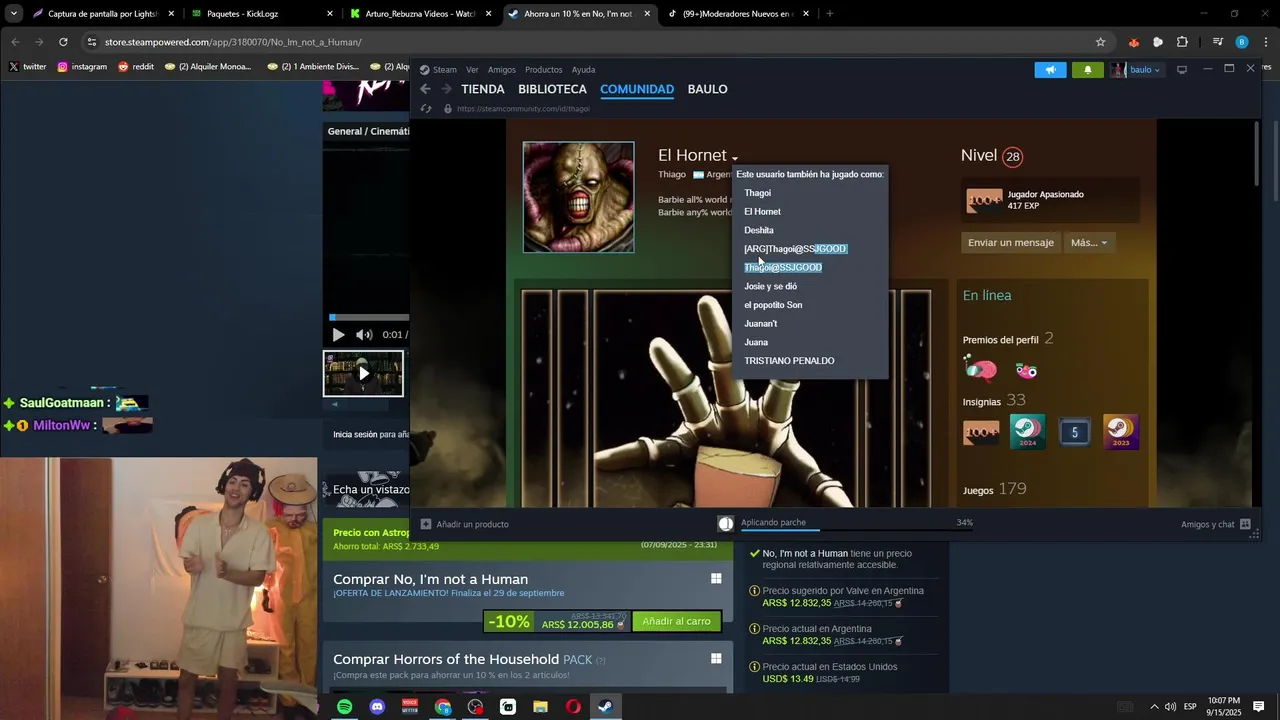Viewport: 1280px width, 720px height.
Task: Open the Steam 2024 badge
Action: [1027, 432]
